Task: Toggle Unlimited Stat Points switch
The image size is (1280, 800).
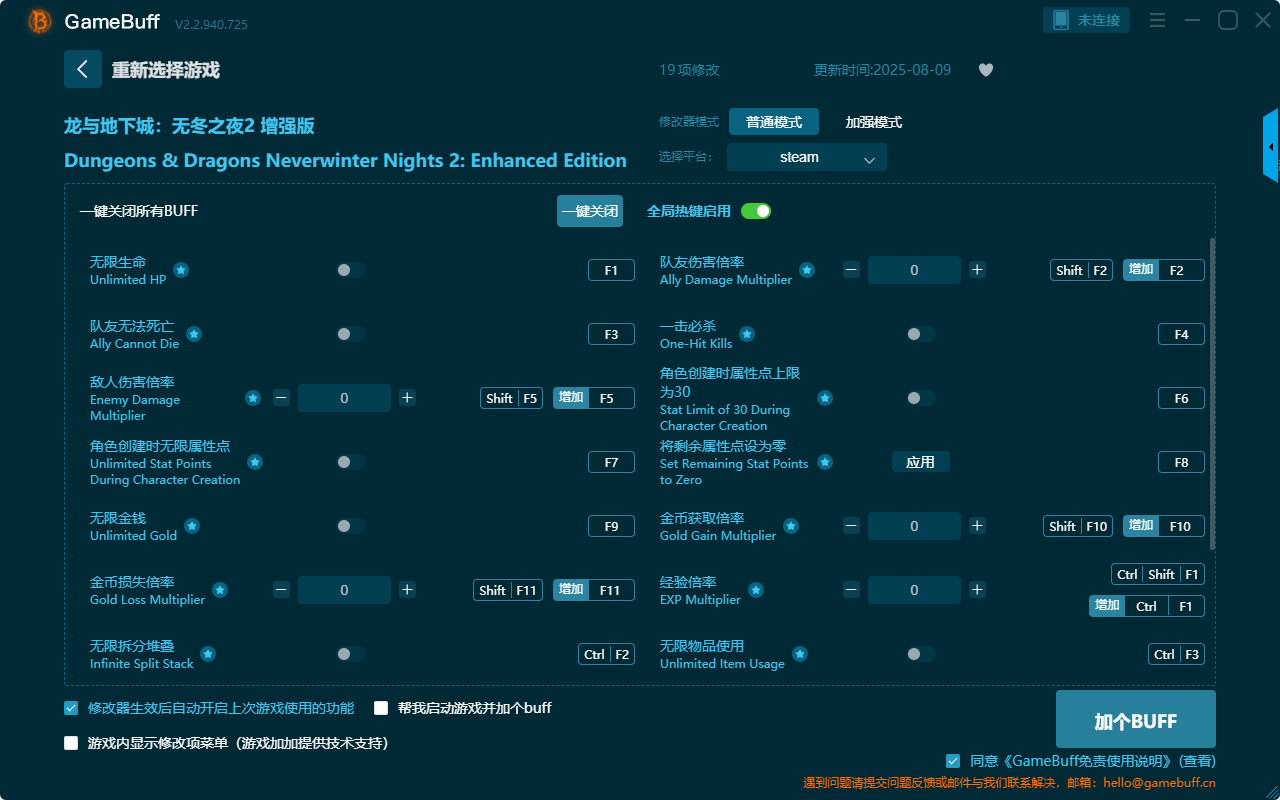Action: (x=351, y=462)
